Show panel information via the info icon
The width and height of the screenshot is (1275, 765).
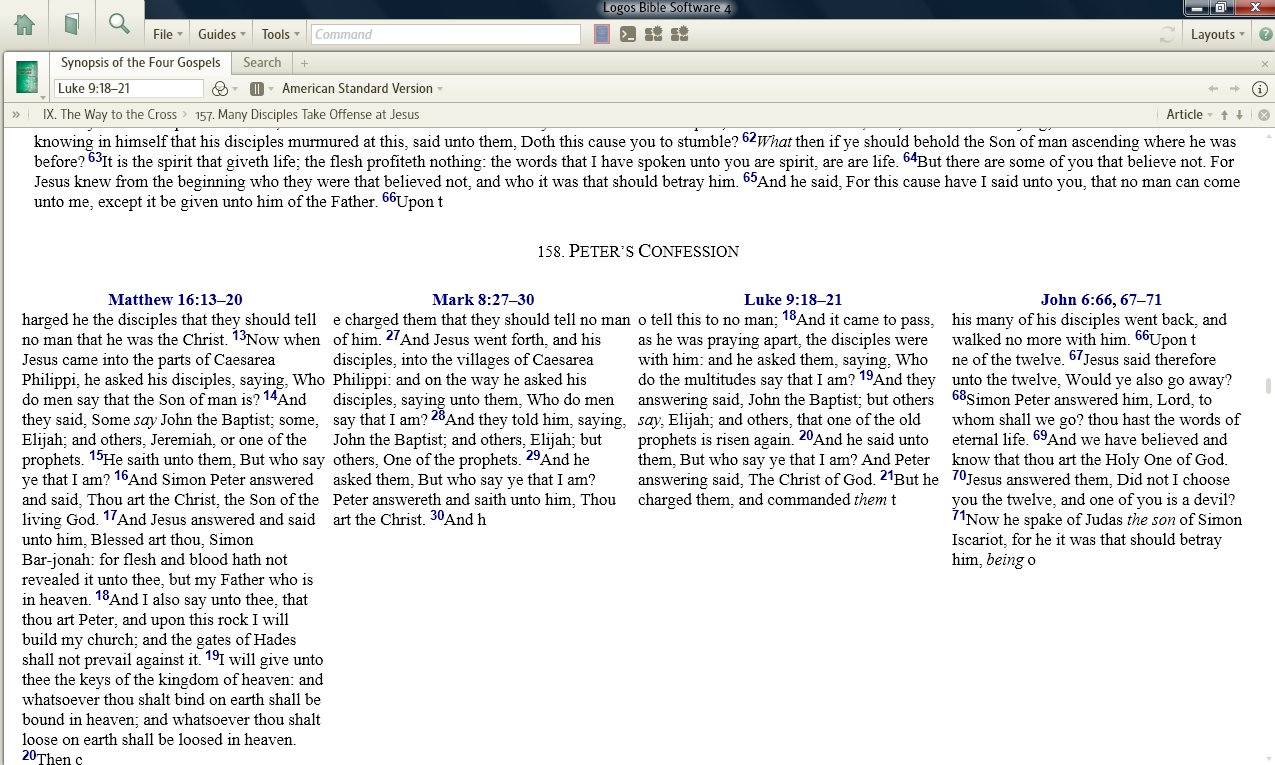pos(1260,88)
